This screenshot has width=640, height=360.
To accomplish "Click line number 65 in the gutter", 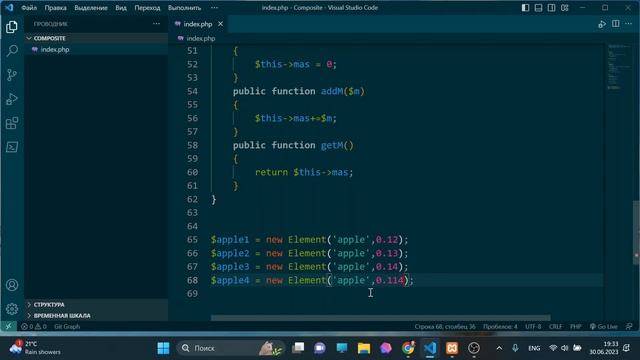I will (x=192, y=240).
